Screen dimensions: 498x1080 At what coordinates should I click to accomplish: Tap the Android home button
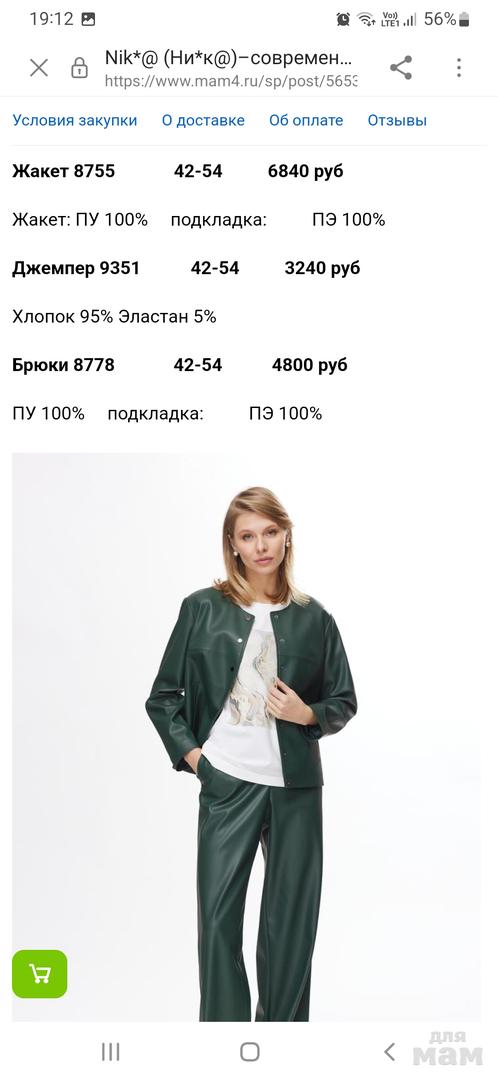pos(249,1052)
